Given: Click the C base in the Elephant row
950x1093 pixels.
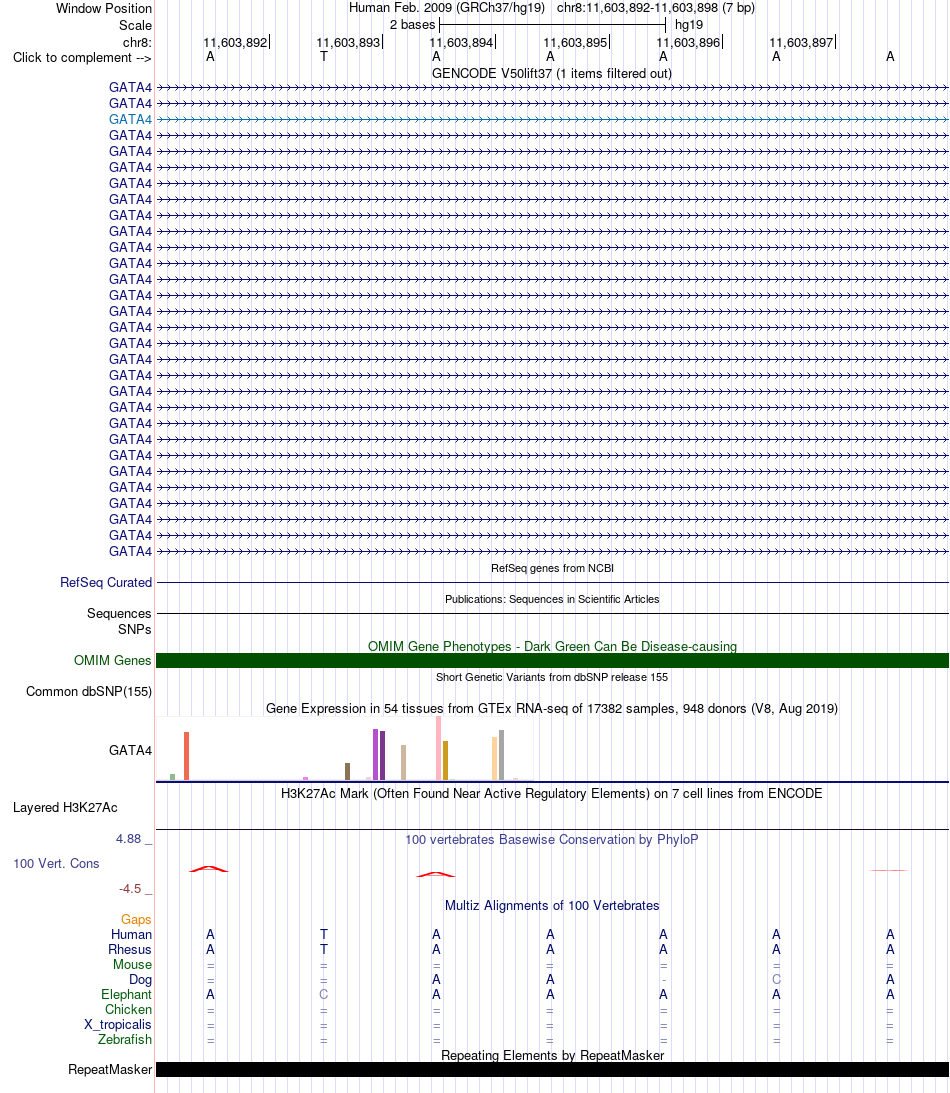Looking at the screenshot, I should (x=323, y=995).
